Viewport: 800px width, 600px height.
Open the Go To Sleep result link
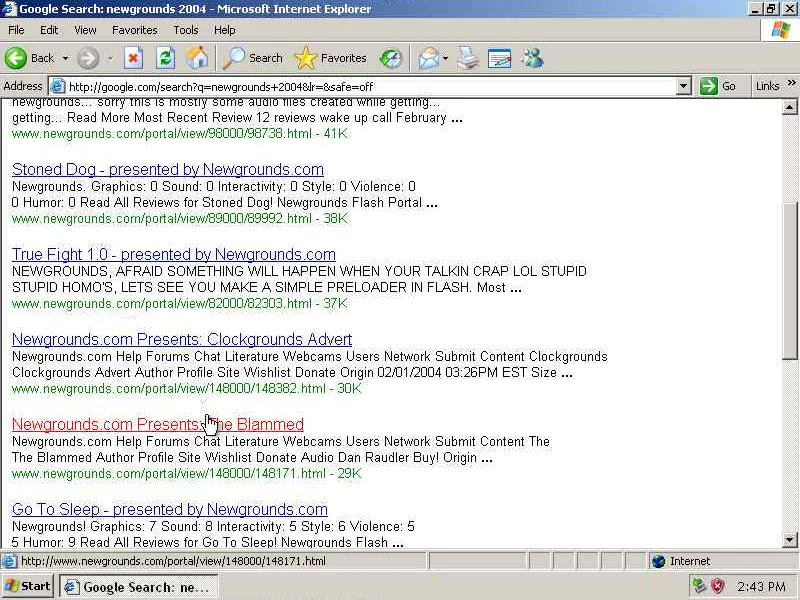click(169, 510)
